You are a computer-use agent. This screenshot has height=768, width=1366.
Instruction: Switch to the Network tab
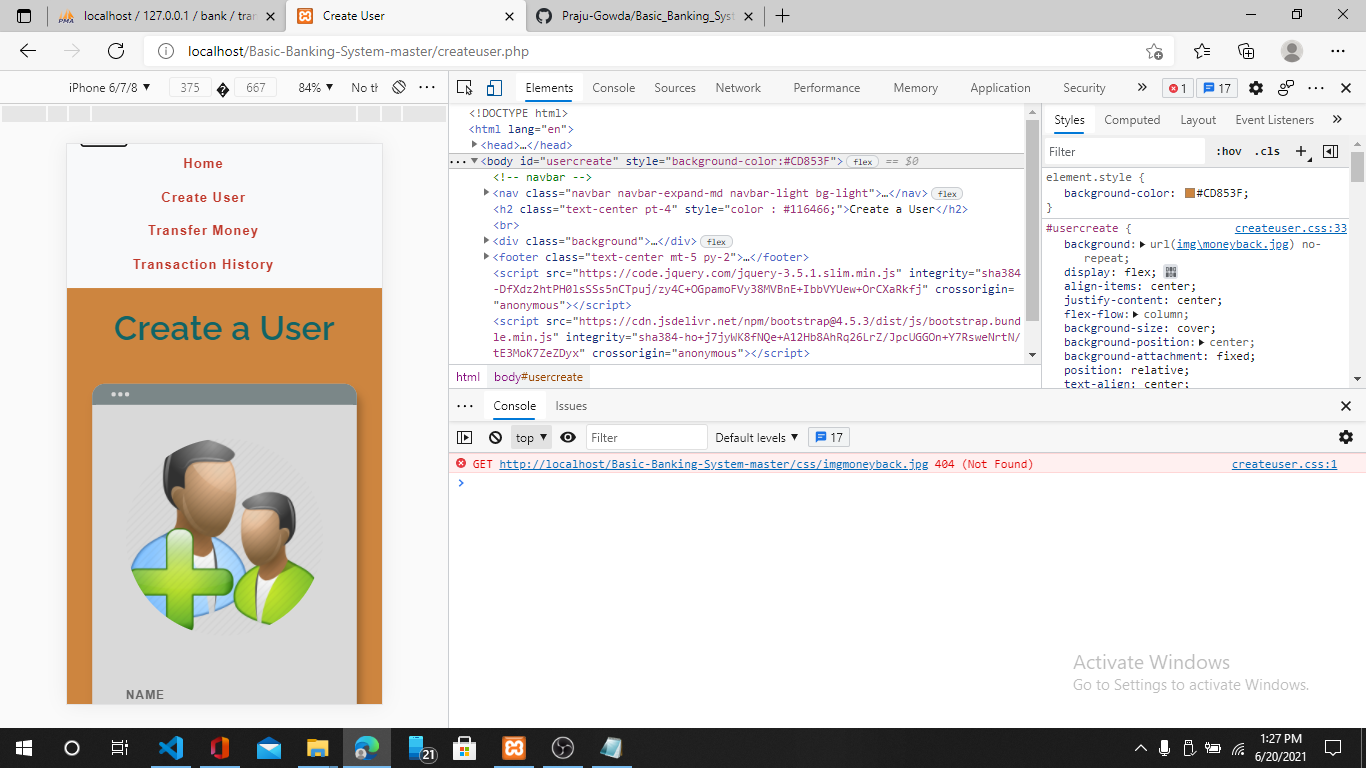[x=738, y=88]
